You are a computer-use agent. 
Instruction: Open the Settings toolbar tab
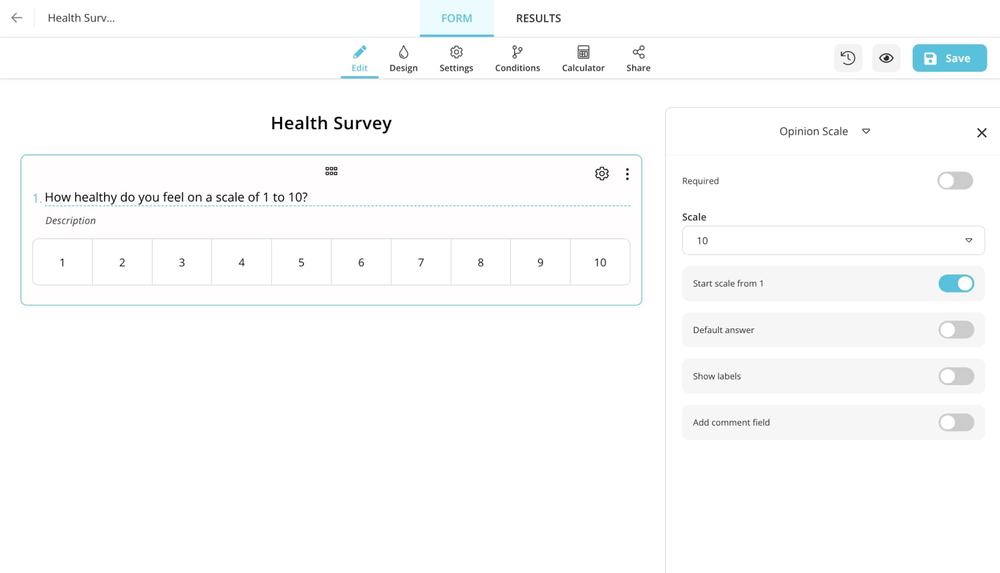pos(456,58)
